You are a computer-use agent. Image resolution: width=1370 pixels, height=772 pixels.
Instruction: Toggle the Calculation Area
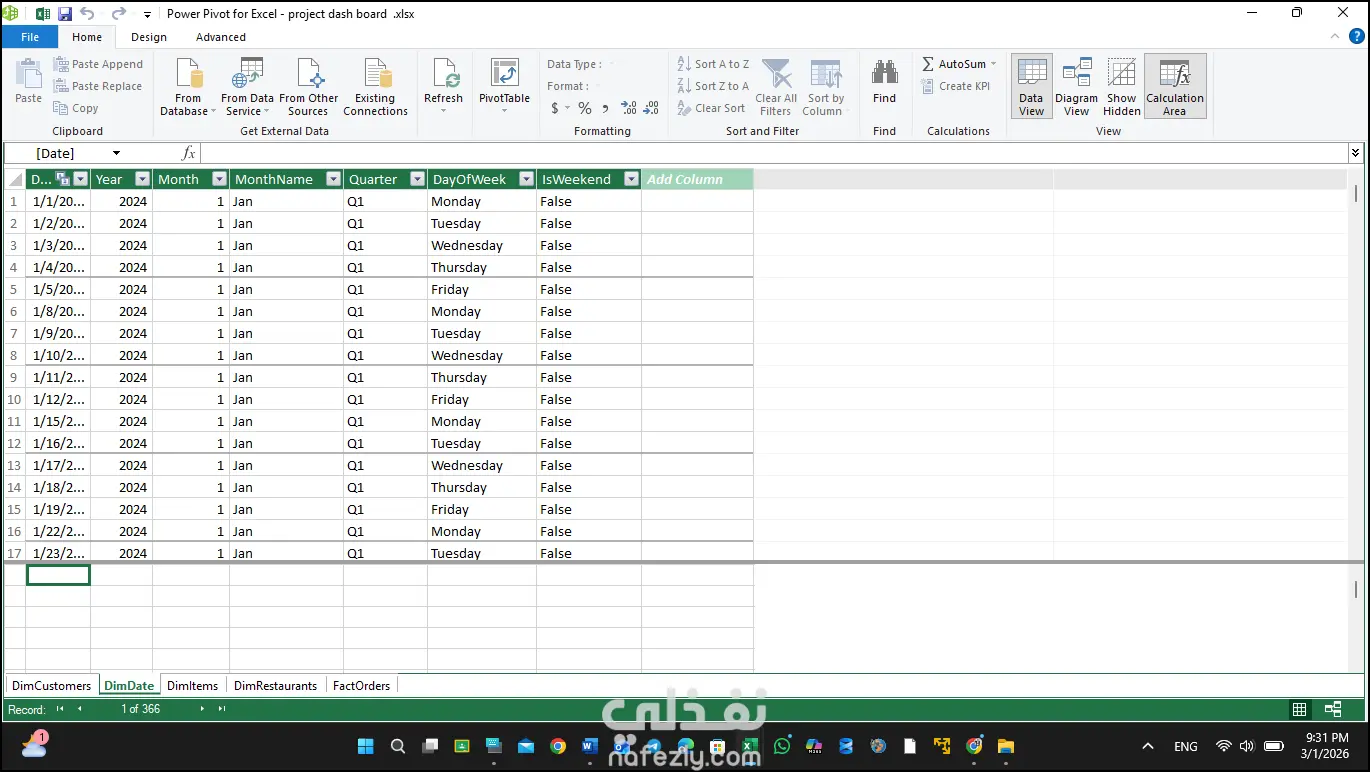coord(1175,87)
